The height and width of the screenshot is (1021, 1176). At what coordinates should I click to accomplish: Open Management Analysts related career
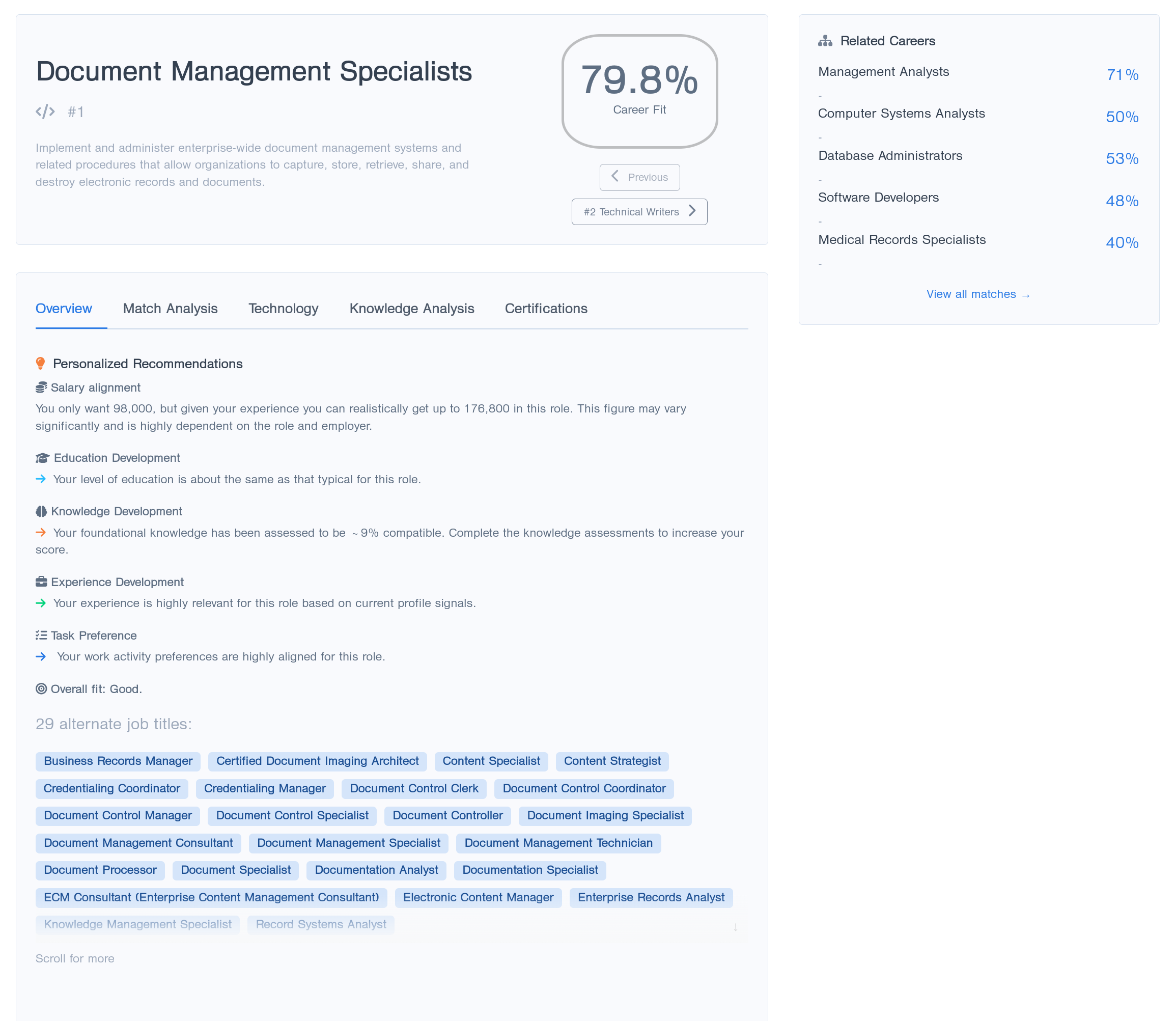coord(883,72)
